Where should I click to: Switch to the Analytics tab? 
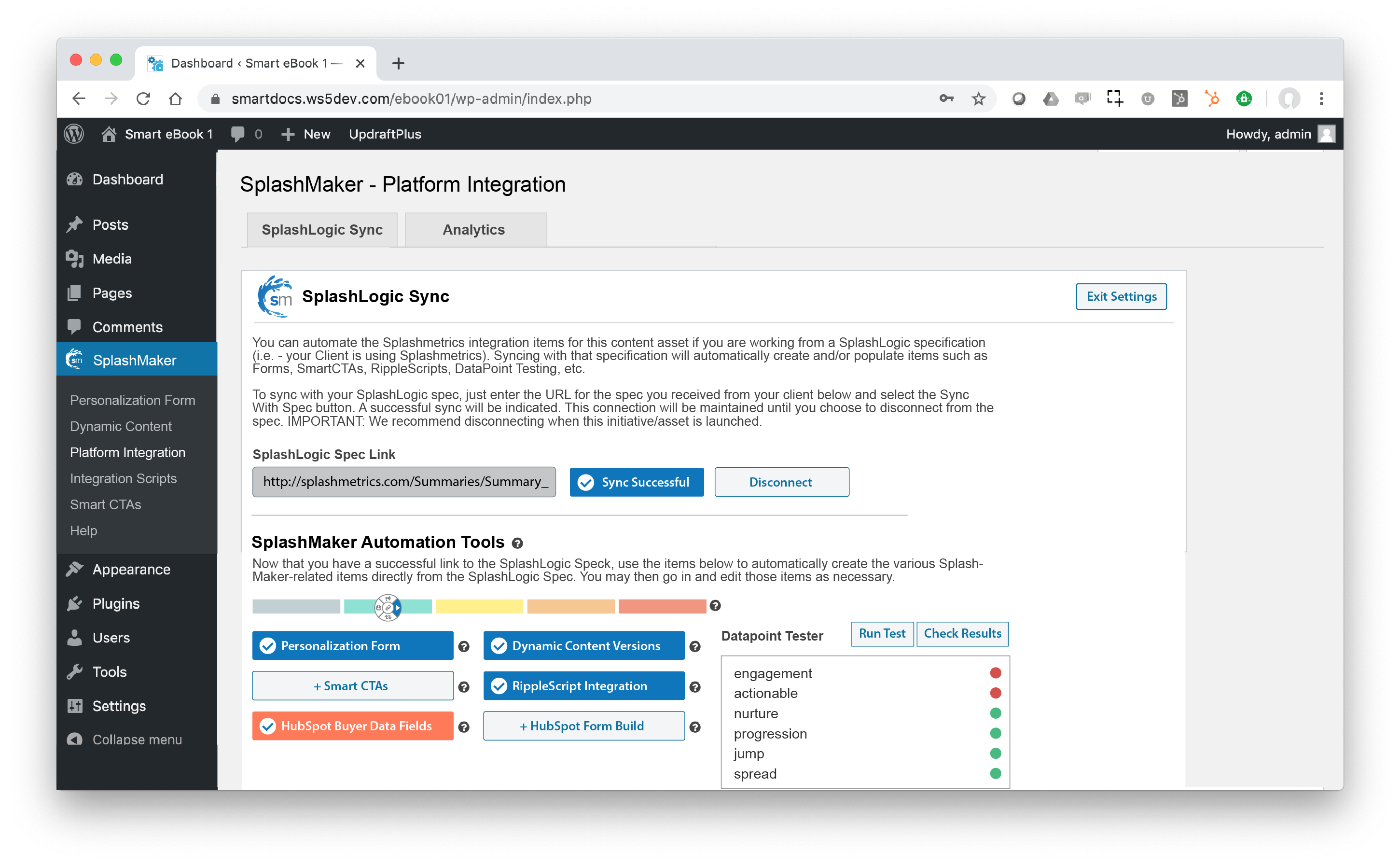coord(475,229)
